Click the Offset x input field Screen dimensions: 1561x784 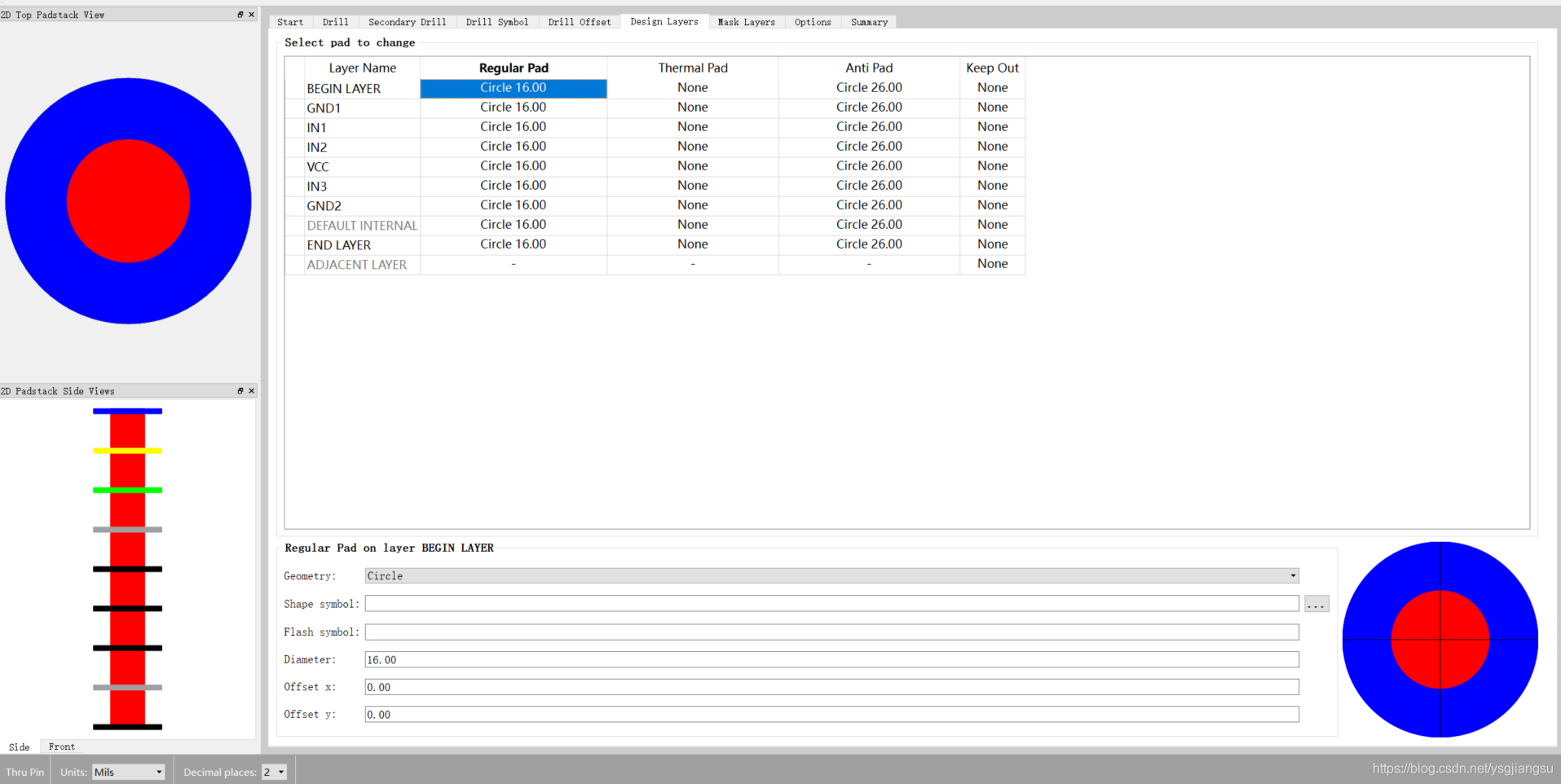click(x=831, y=687)
